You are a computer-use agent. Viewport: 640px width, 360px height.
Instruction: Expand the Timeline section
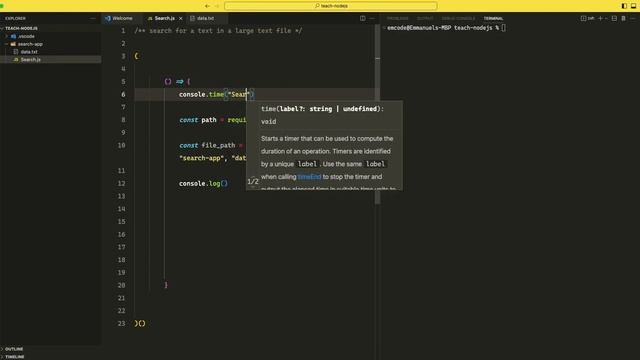(x=51, y=357)
